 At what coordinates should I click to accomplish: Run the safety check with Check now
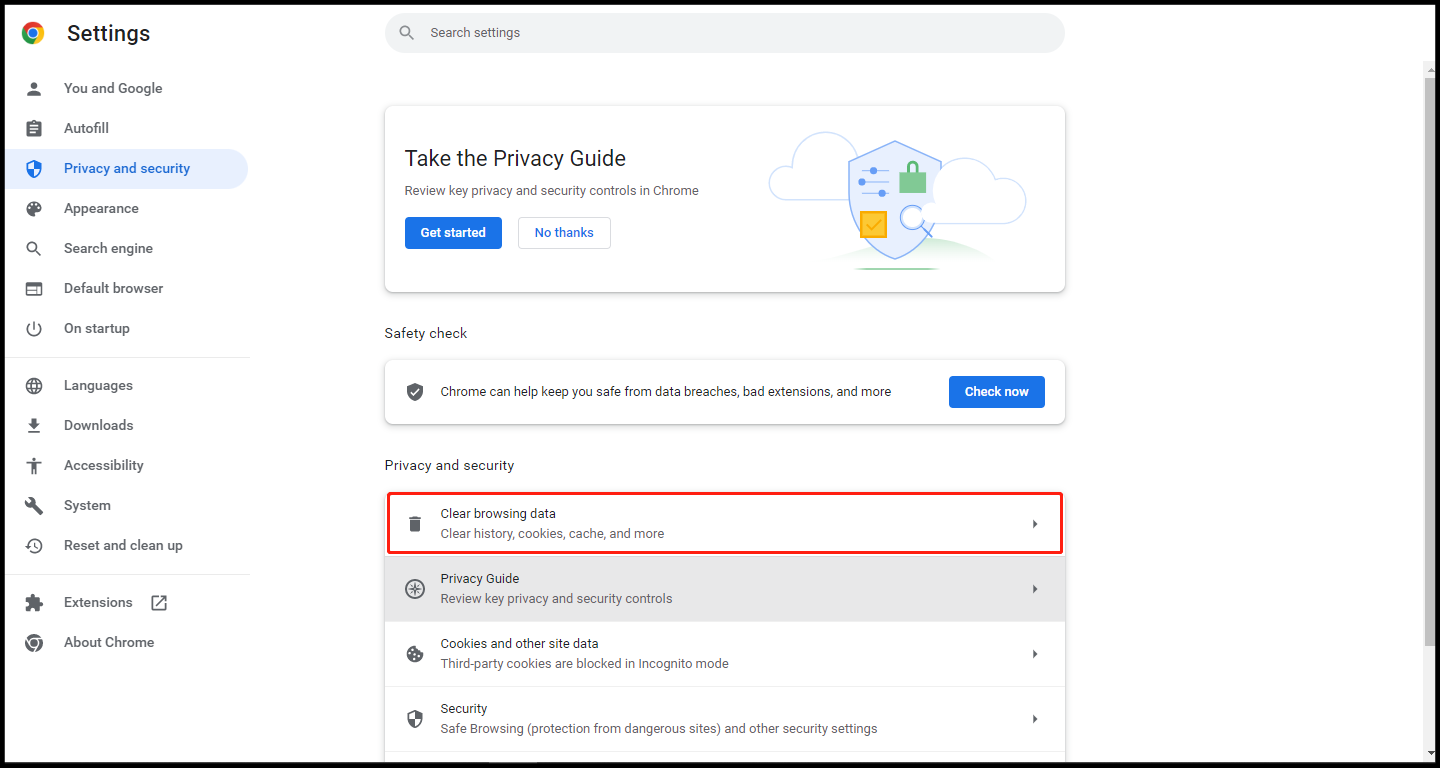click(996, 392)
